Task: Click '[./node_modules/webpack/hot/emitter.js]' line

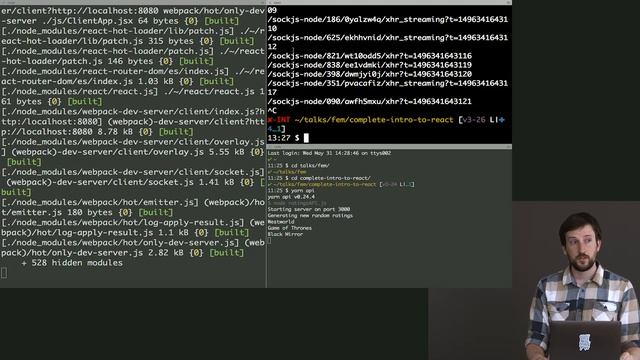Action: (133, 202)
